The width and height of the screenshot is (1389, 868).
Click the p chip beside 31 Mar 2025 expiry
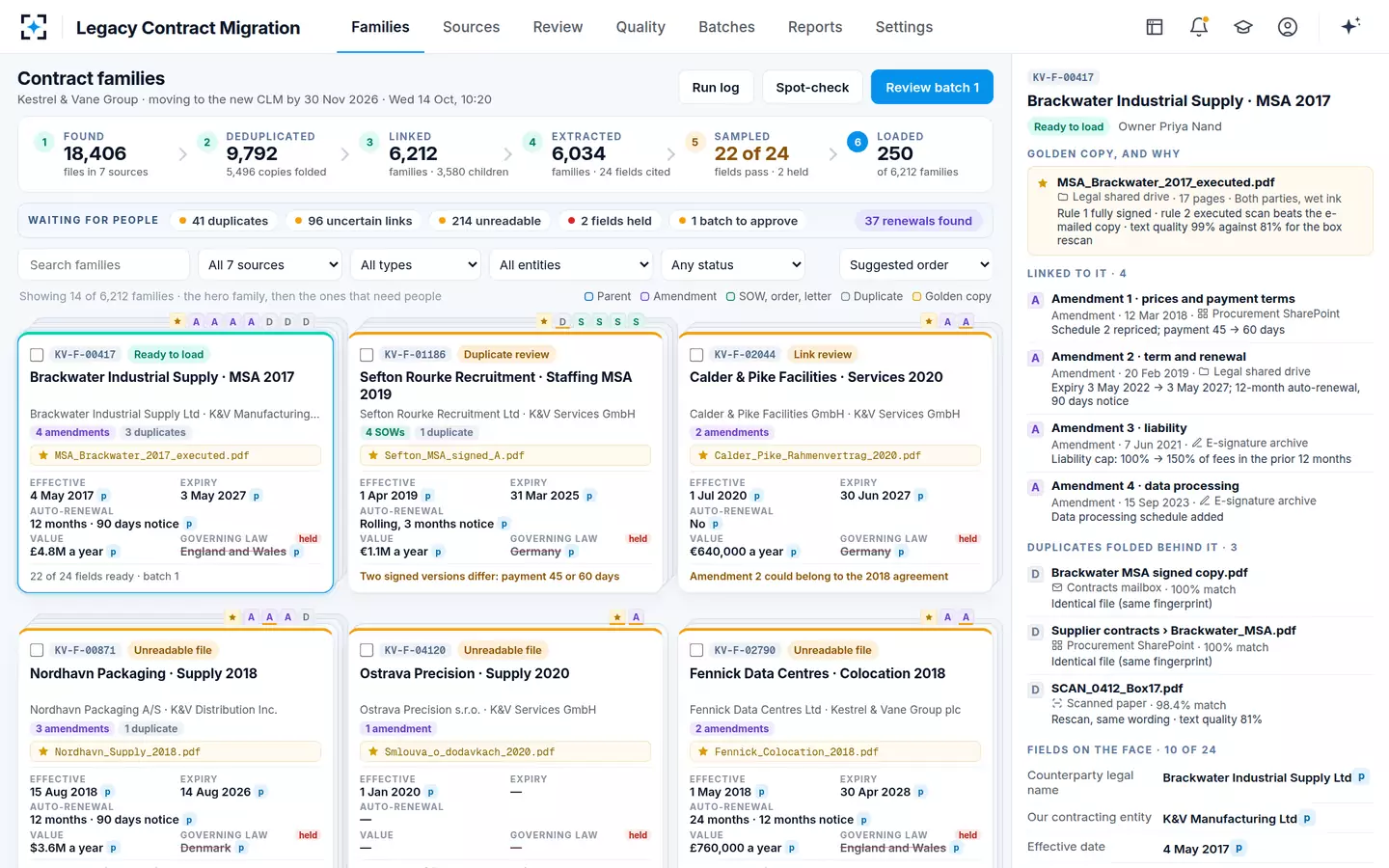[589, 497]
